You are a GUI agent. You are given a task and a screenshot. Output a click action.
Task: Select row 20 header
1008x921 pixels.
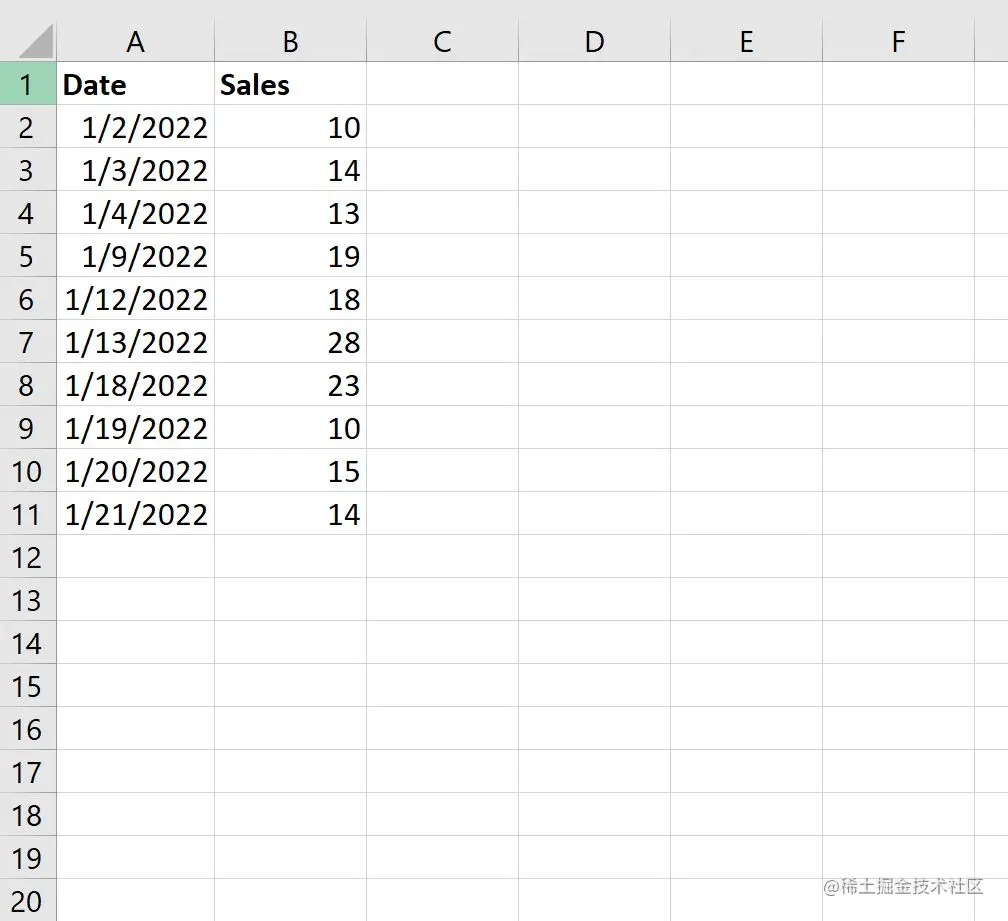27,901
